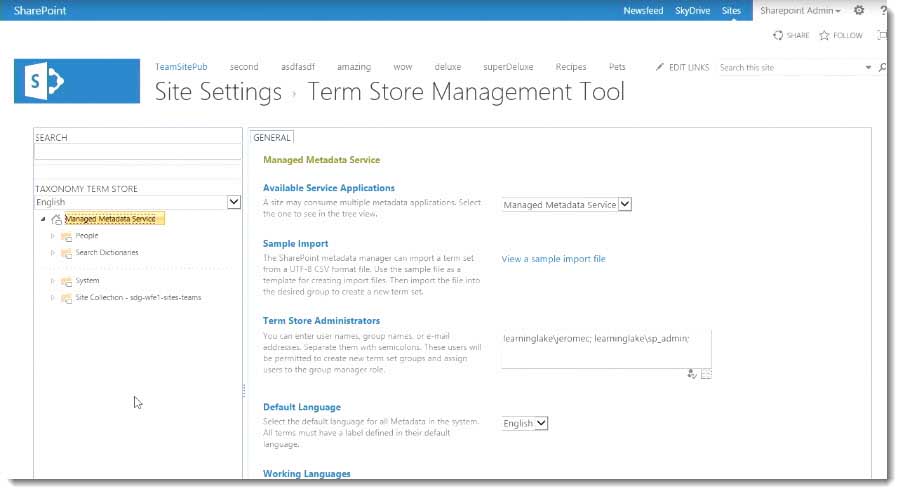Image resolution: width=902 pixels, height=494 pixels.
Task: Click the SharePoint site logo
Action: [x=77, y=81]
